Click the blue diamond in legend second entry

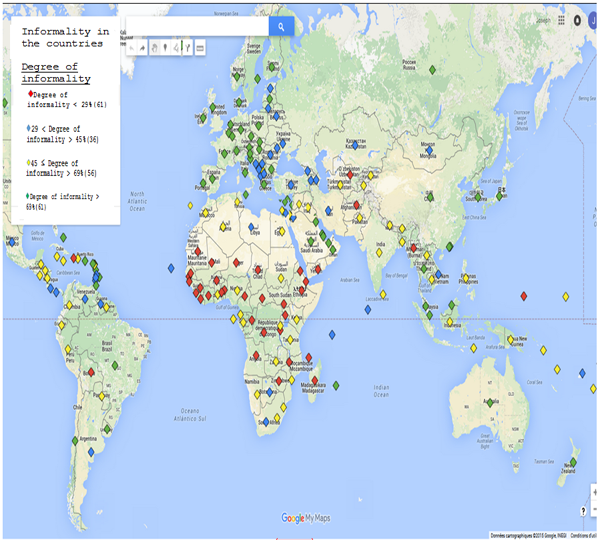coord(28,128)
